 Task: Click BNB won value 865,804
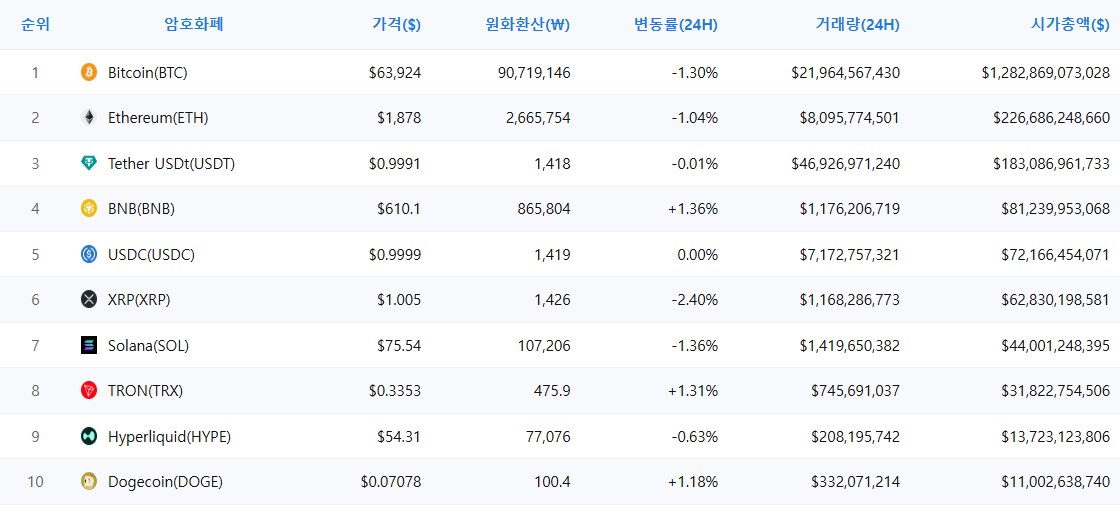tap(546, 209)
